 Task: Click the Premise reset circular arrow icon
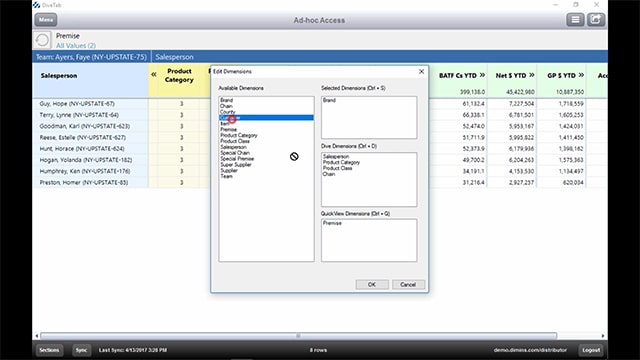[x=42, y=40]
